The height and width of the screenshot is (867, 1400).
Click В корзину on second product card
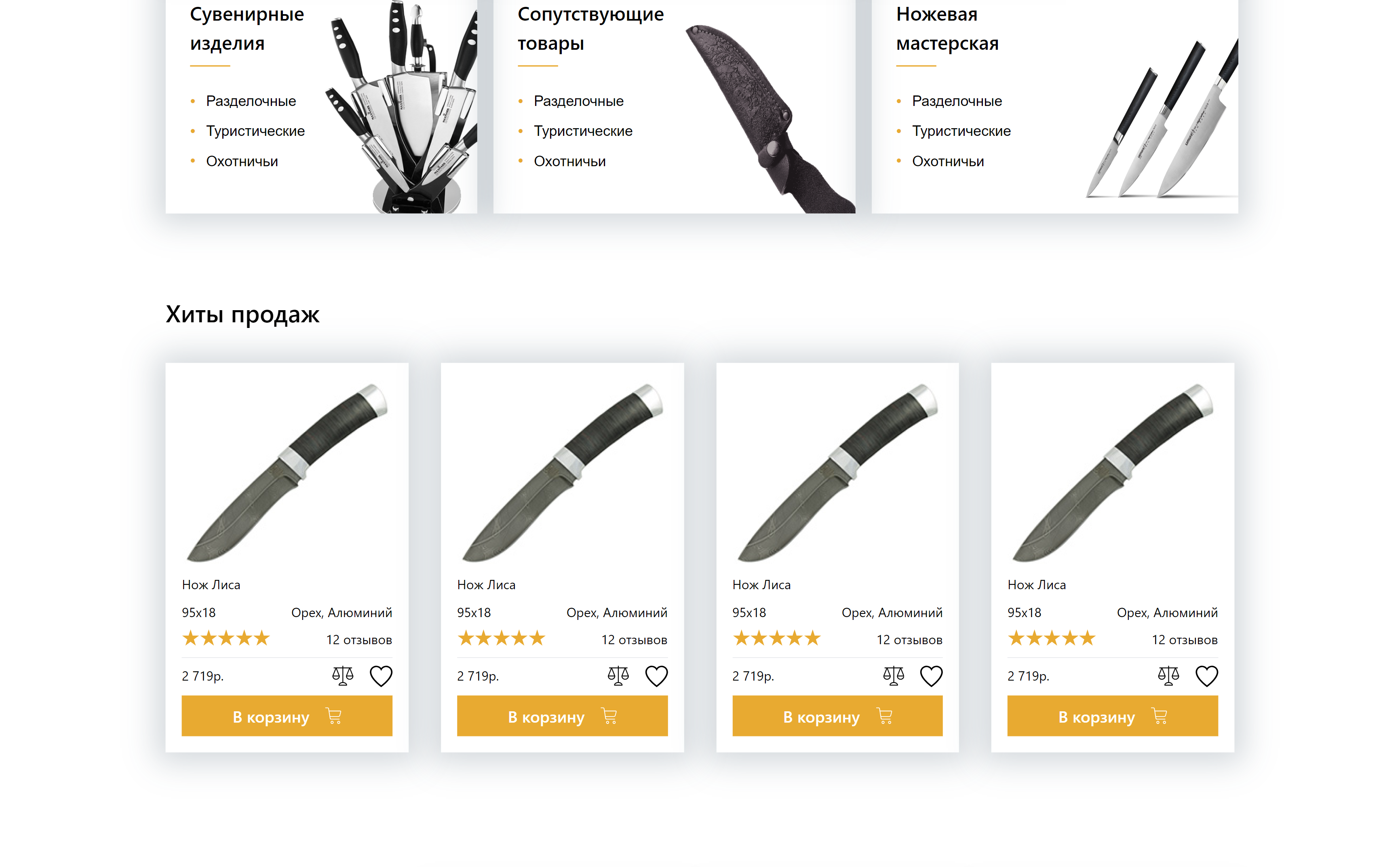(x=562, y=716)
